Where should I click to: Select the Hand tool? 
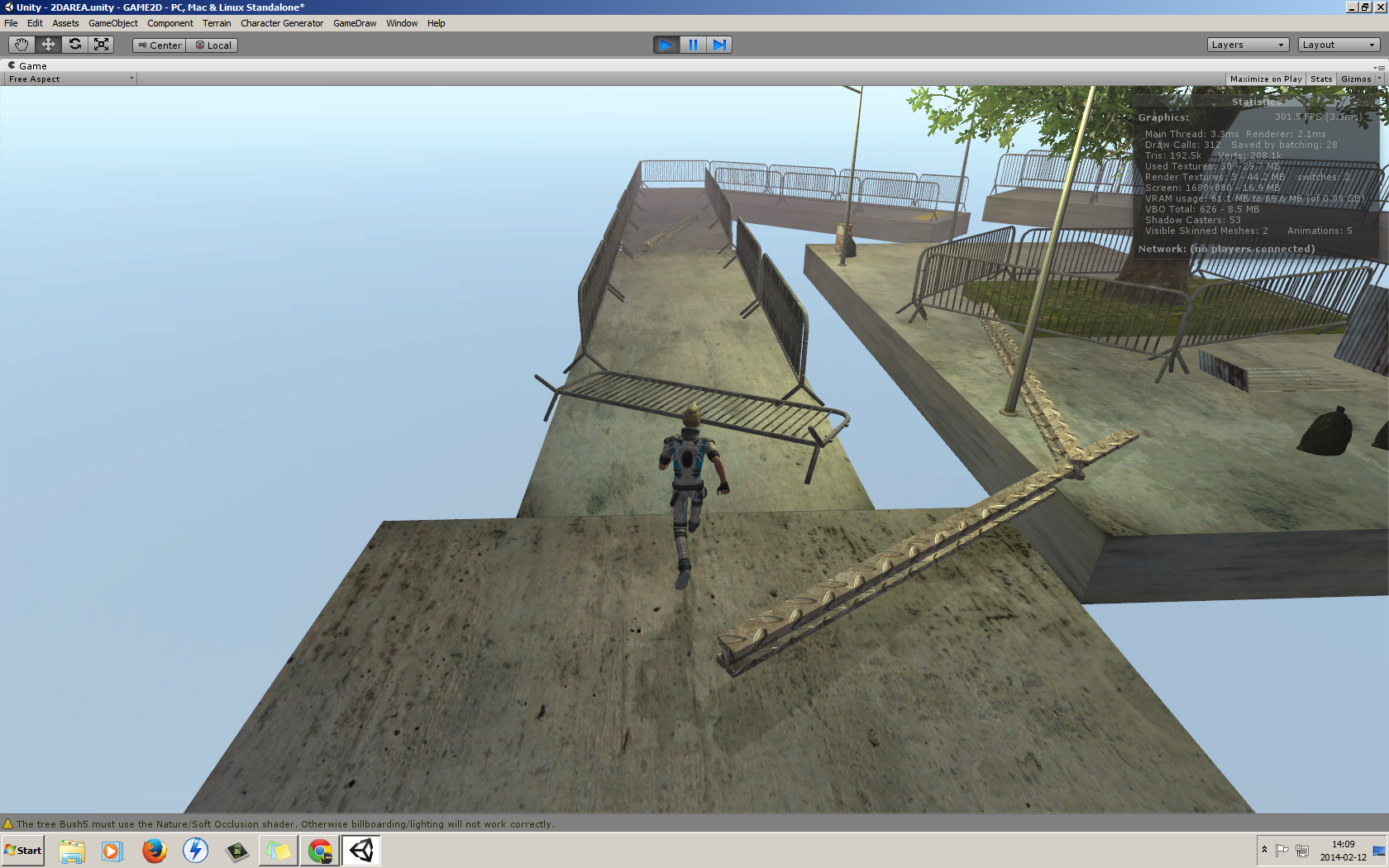[x=21, y=45]
